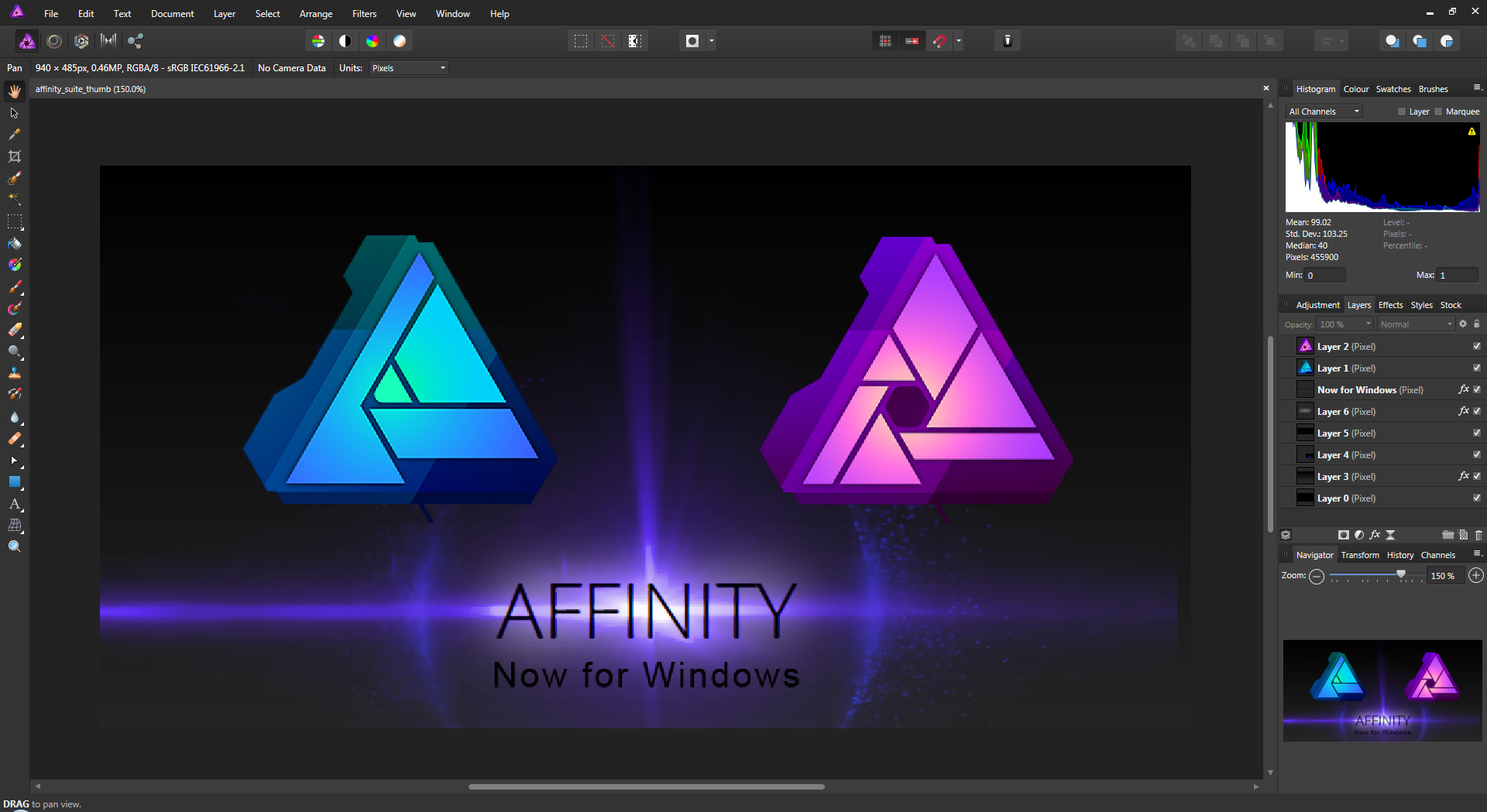Hide Layer 6 visibility checkbox
The width and height of the screenshot is (1487, 812).
click(x=1477, y=411)
